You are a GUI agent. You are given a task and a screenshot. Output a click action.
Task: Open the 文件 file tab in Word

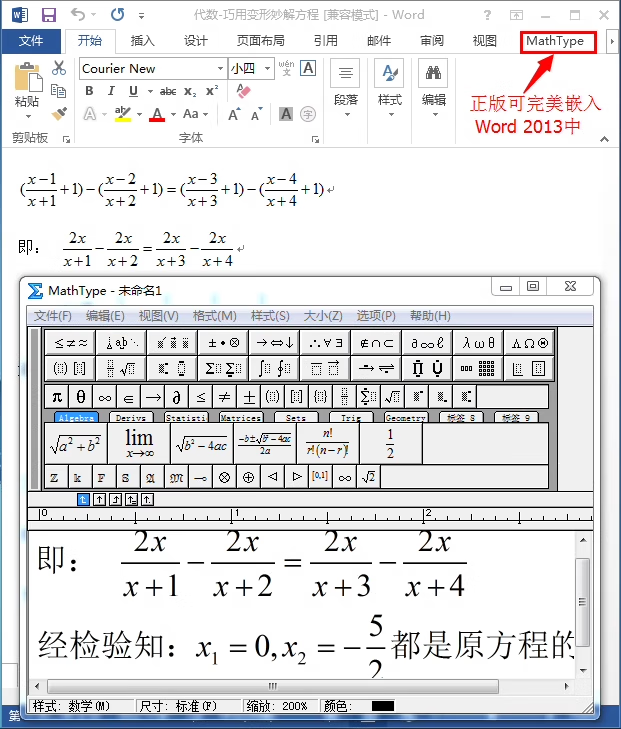(31, 41)
